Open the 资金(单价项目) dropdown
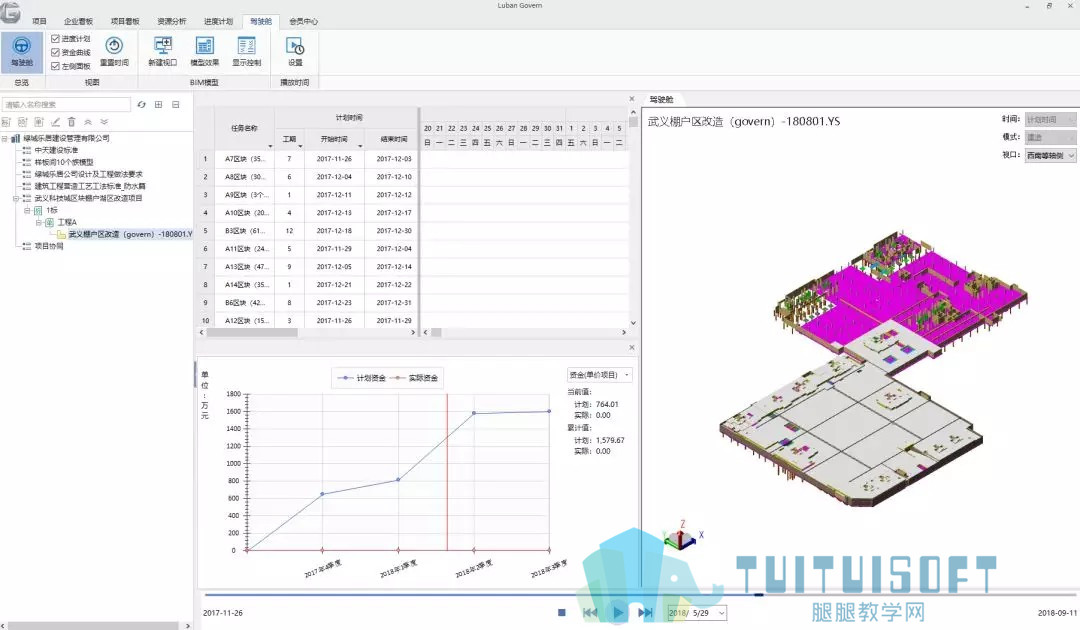Image resolution: width=1080 pixels, height=630 pixels. 599,375
